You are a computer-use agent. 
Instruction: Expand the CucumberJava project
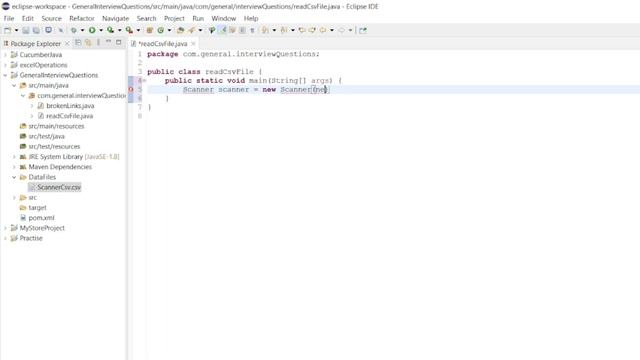(x=5, y=55)
